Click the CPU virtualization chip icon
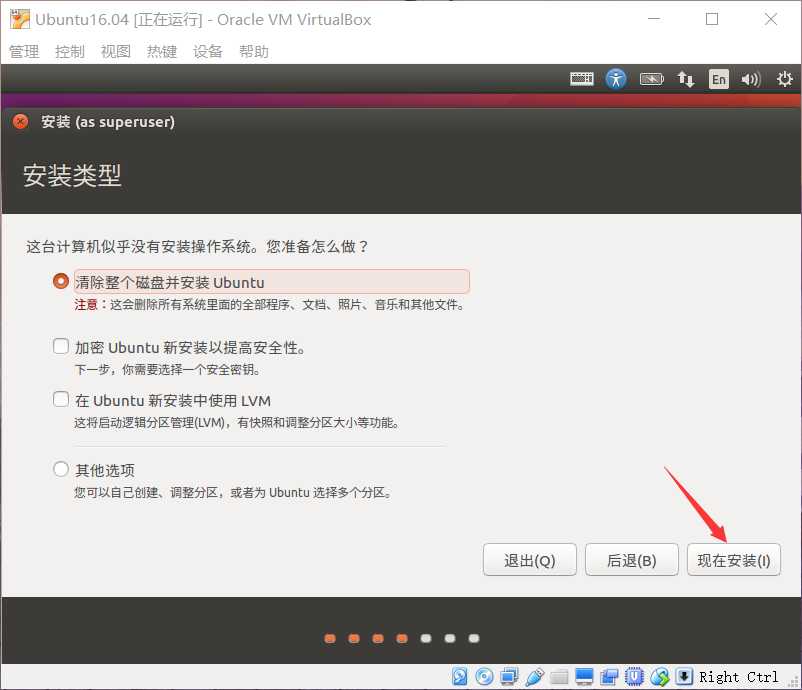The height and width of the screenshot is (690, 802). 634,677
